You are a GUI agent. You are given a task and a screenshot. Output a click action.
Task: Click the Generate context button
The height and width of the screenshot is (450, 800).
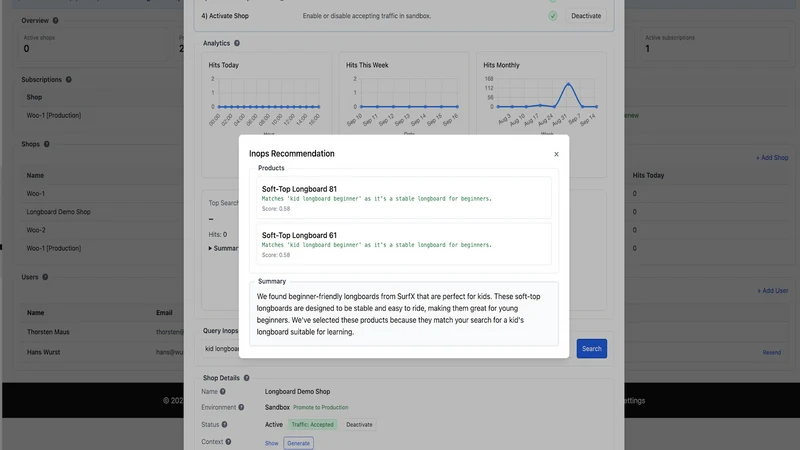[x=298, y=443]
